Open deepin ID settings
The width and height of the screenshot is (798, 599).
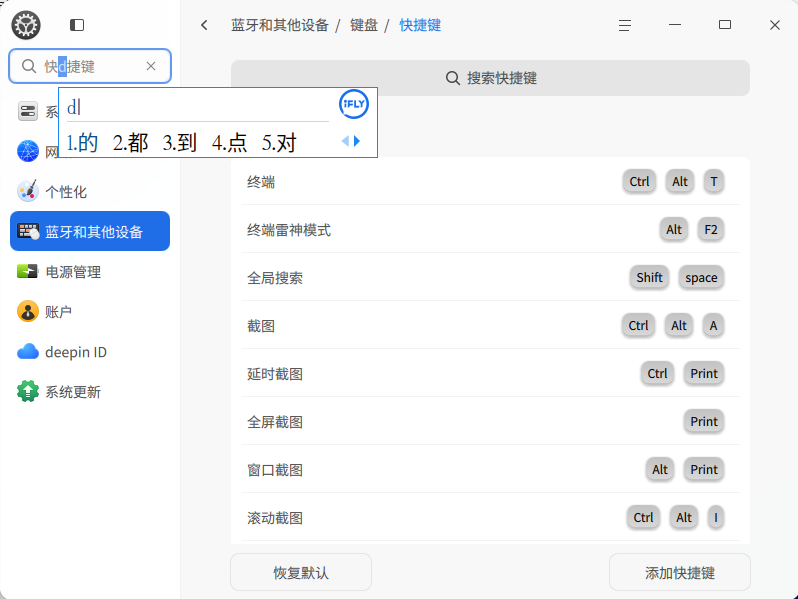pos(90,352)
